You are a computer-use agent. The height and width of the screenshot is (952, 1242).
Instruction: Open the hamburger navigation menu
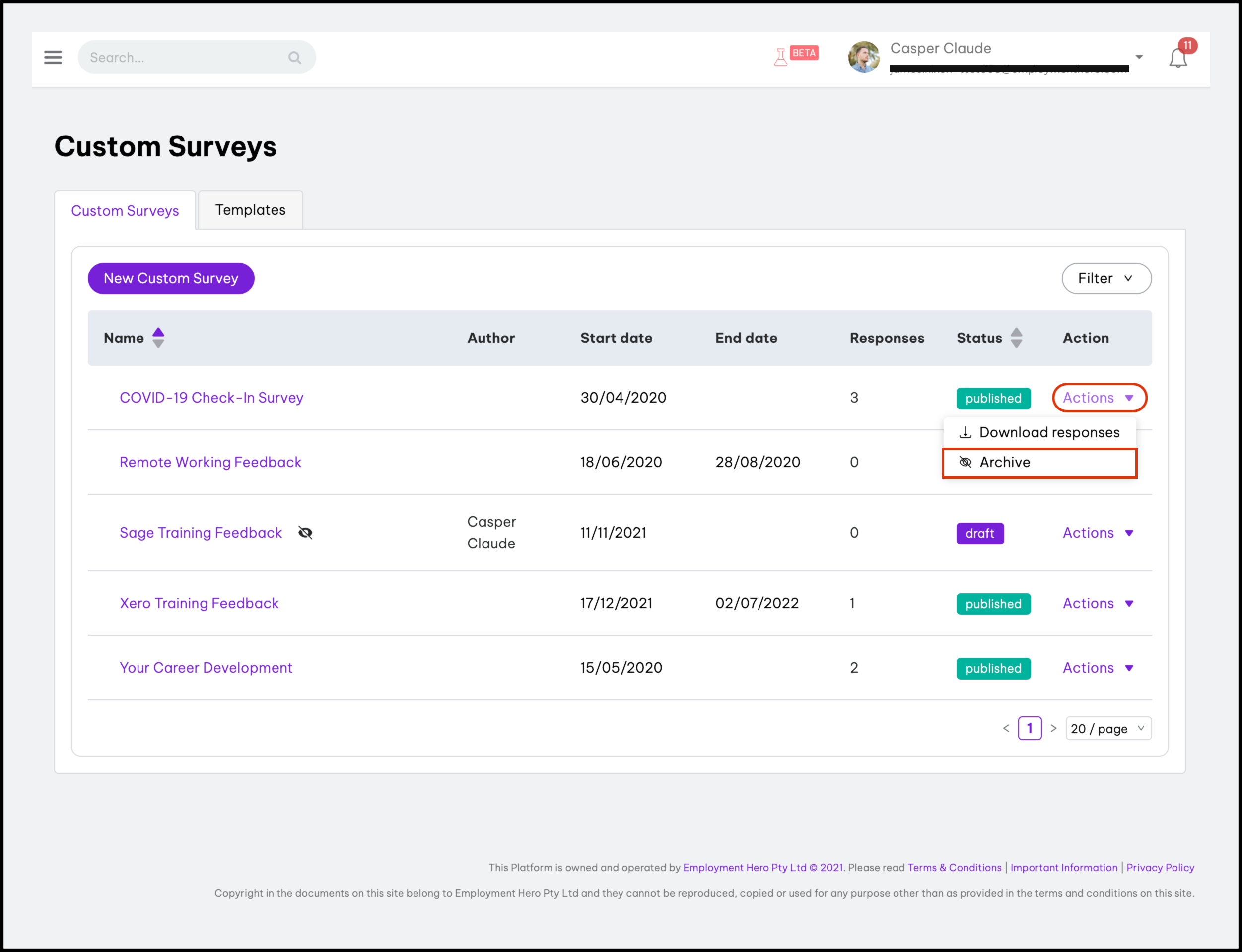(53, 57)
